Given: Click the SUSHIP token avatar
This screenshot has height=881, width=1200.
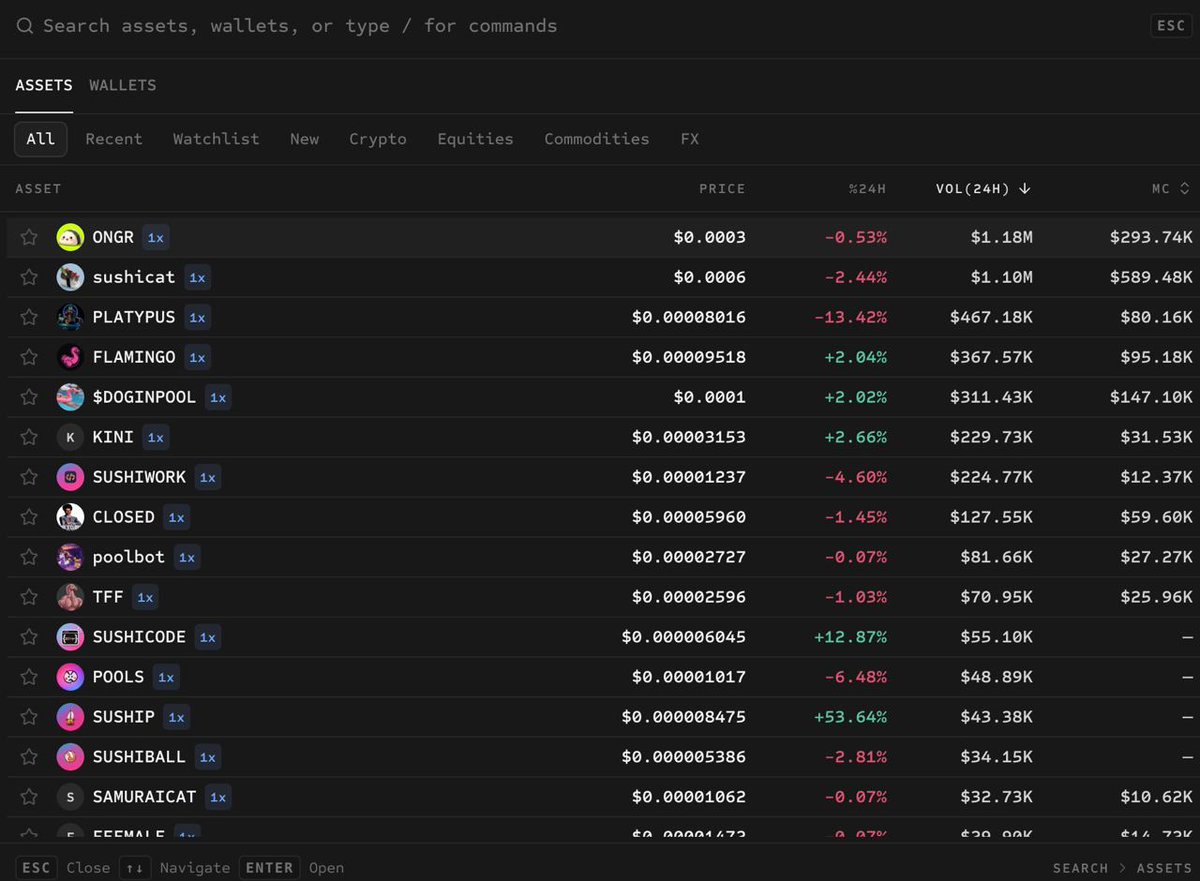Looking at the screenshot, I should pos(70,717).
